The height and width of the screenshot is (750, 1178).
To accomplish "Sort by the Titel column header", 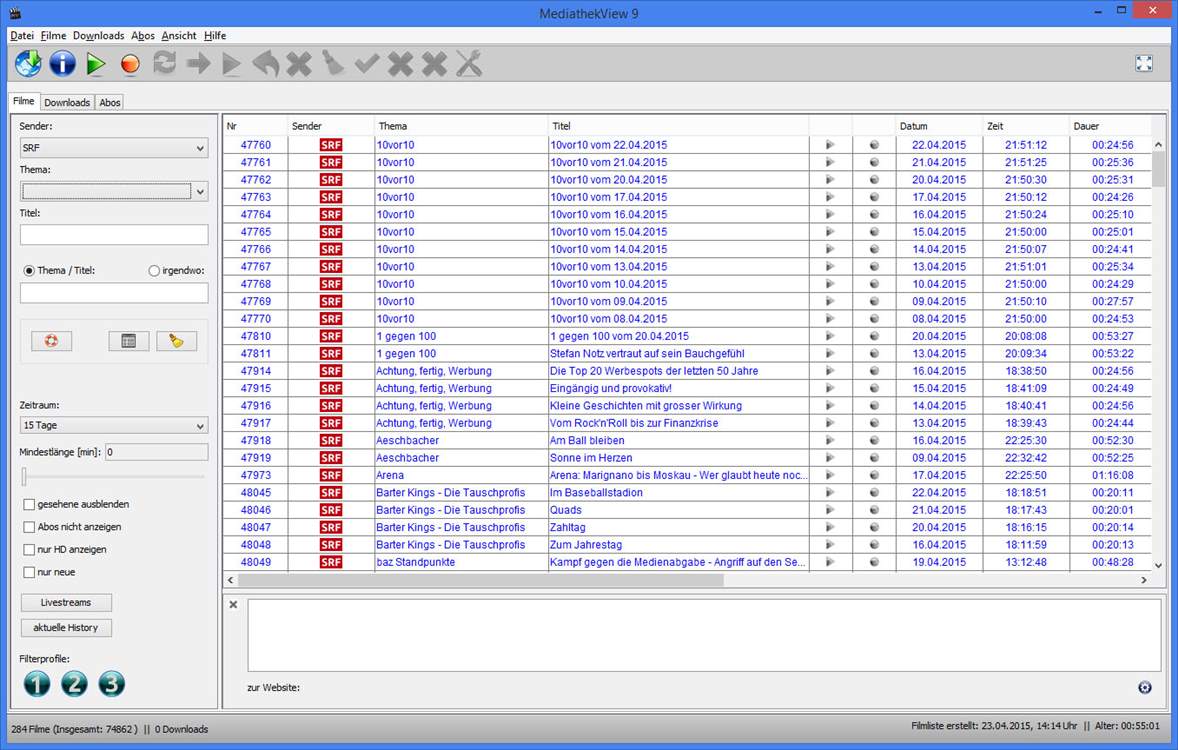I will pos(678,126).
